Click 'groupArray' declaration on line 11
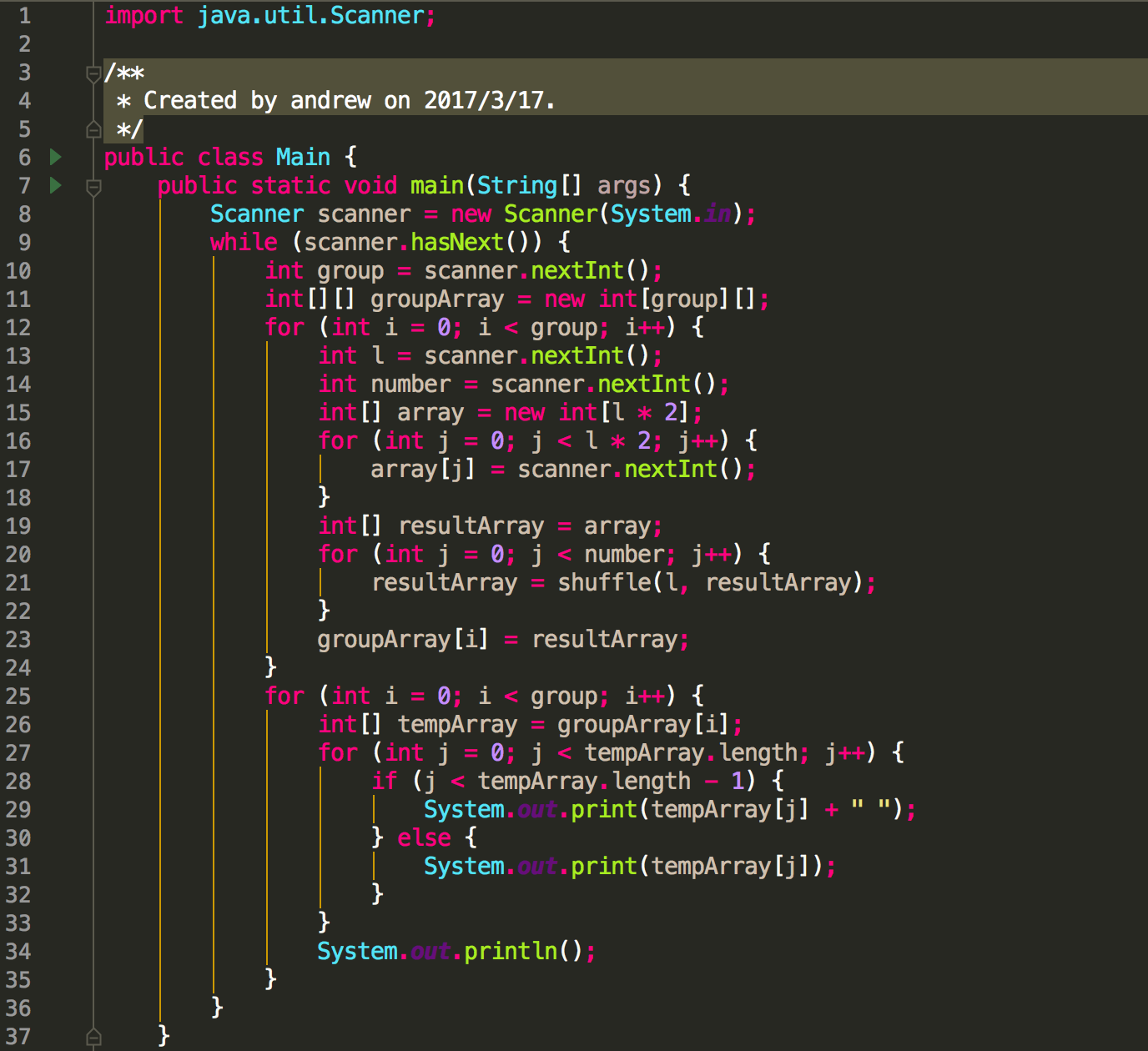Screen dimensions: 1148x1051 [x=437, y=299]
